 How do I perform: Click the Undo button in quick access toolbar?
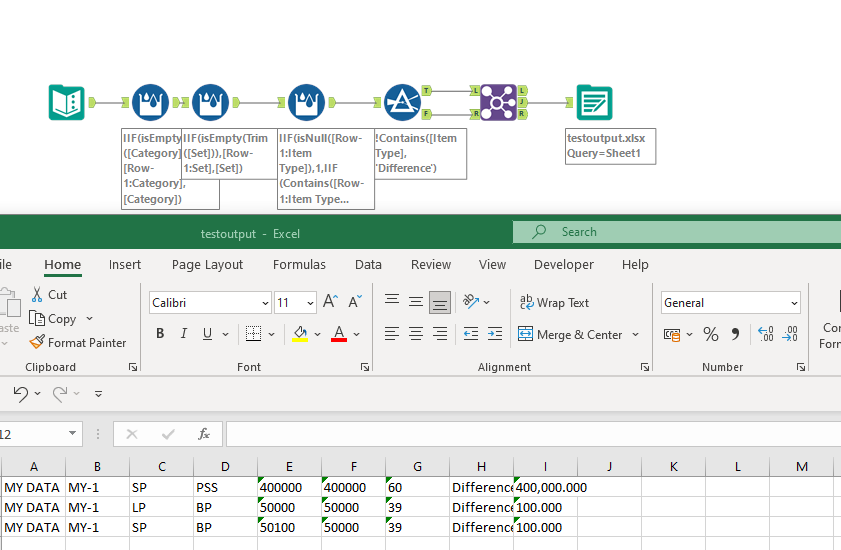[x=21, y=394]
